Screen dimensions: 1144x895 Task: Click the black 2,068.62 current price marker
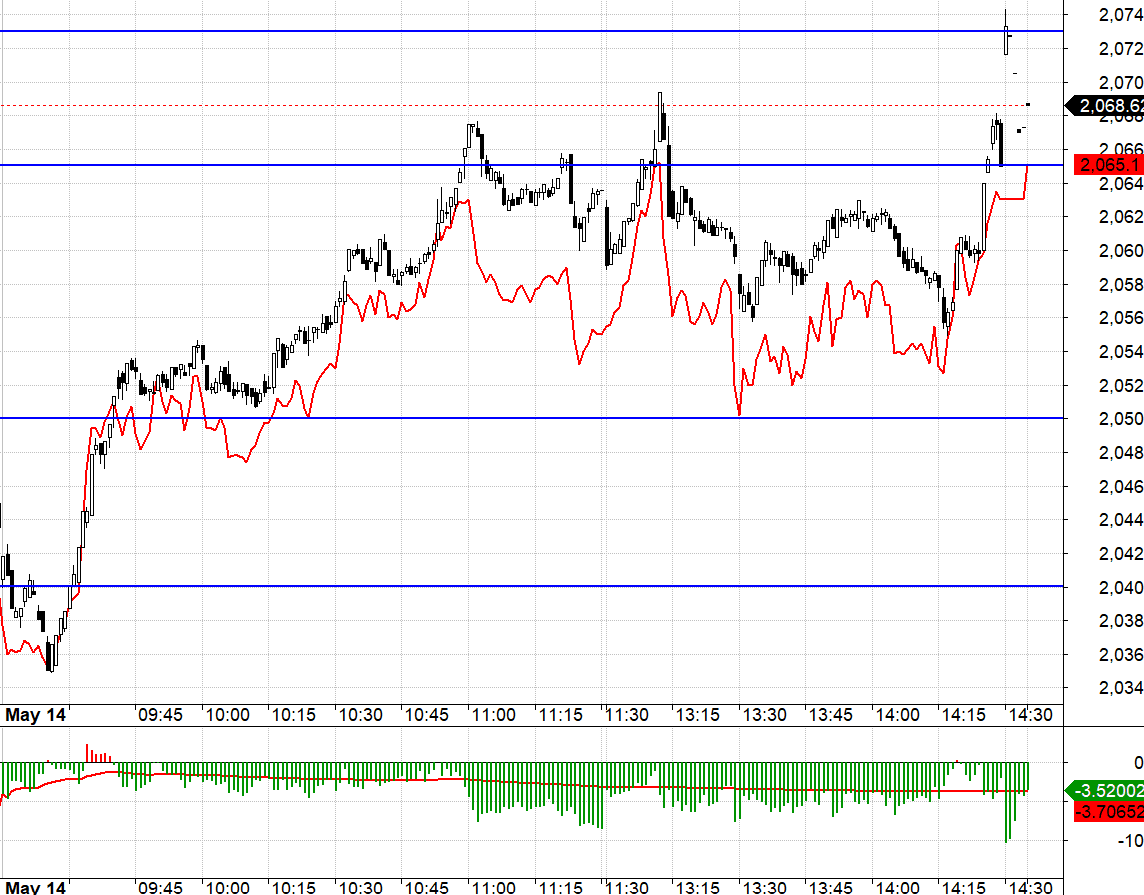[1105, 106]
